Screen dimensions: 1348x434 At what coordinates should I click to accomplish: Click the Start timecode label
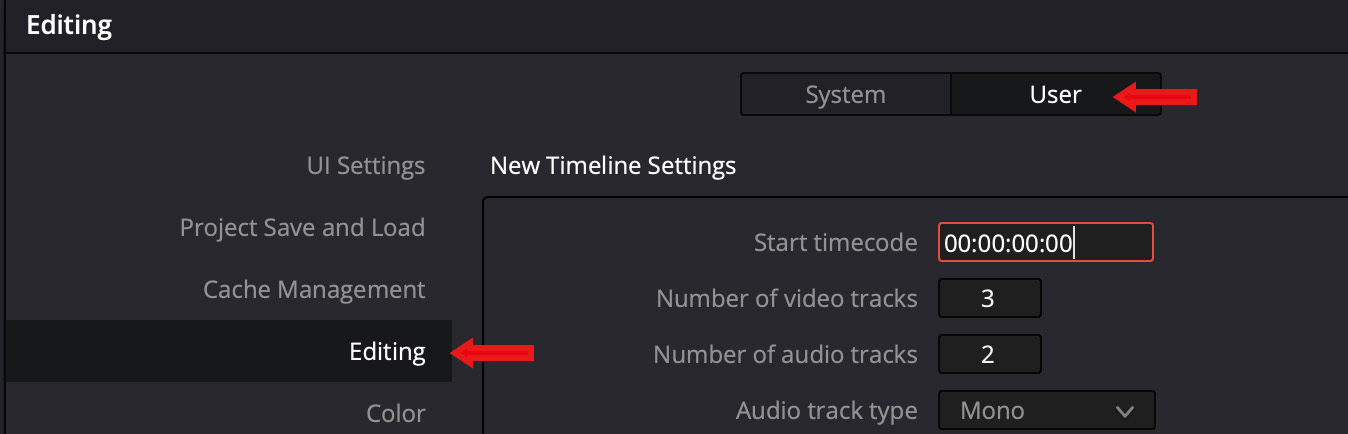835,242
